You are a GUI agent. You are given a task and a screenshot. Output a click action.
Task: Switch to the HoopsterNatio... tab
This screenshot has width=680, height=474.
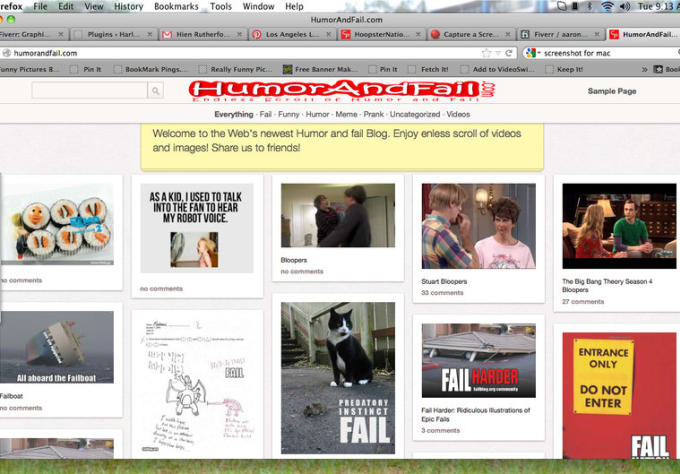[x=381, y=34]
